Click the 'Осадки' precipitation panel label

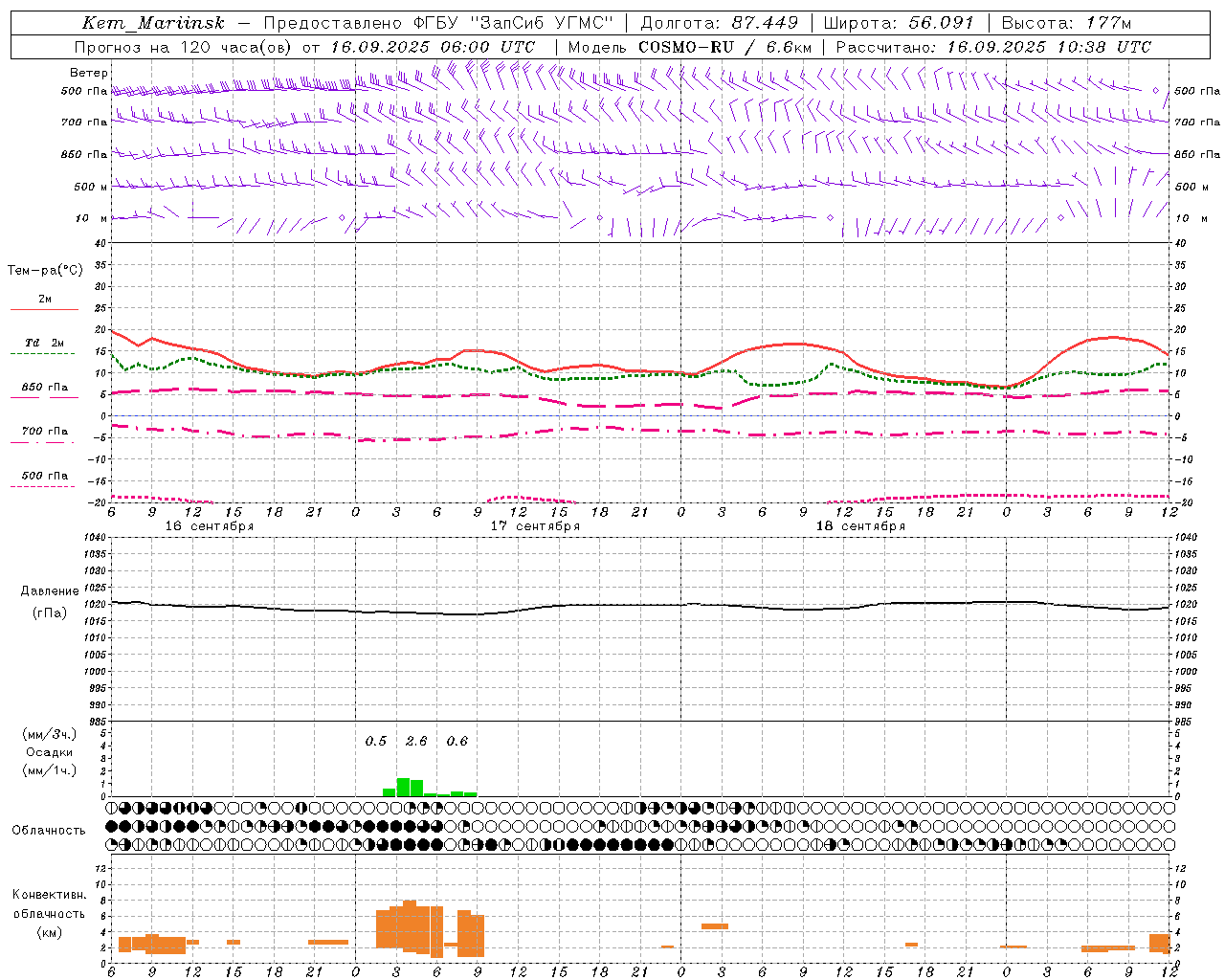tap(49, 752)
